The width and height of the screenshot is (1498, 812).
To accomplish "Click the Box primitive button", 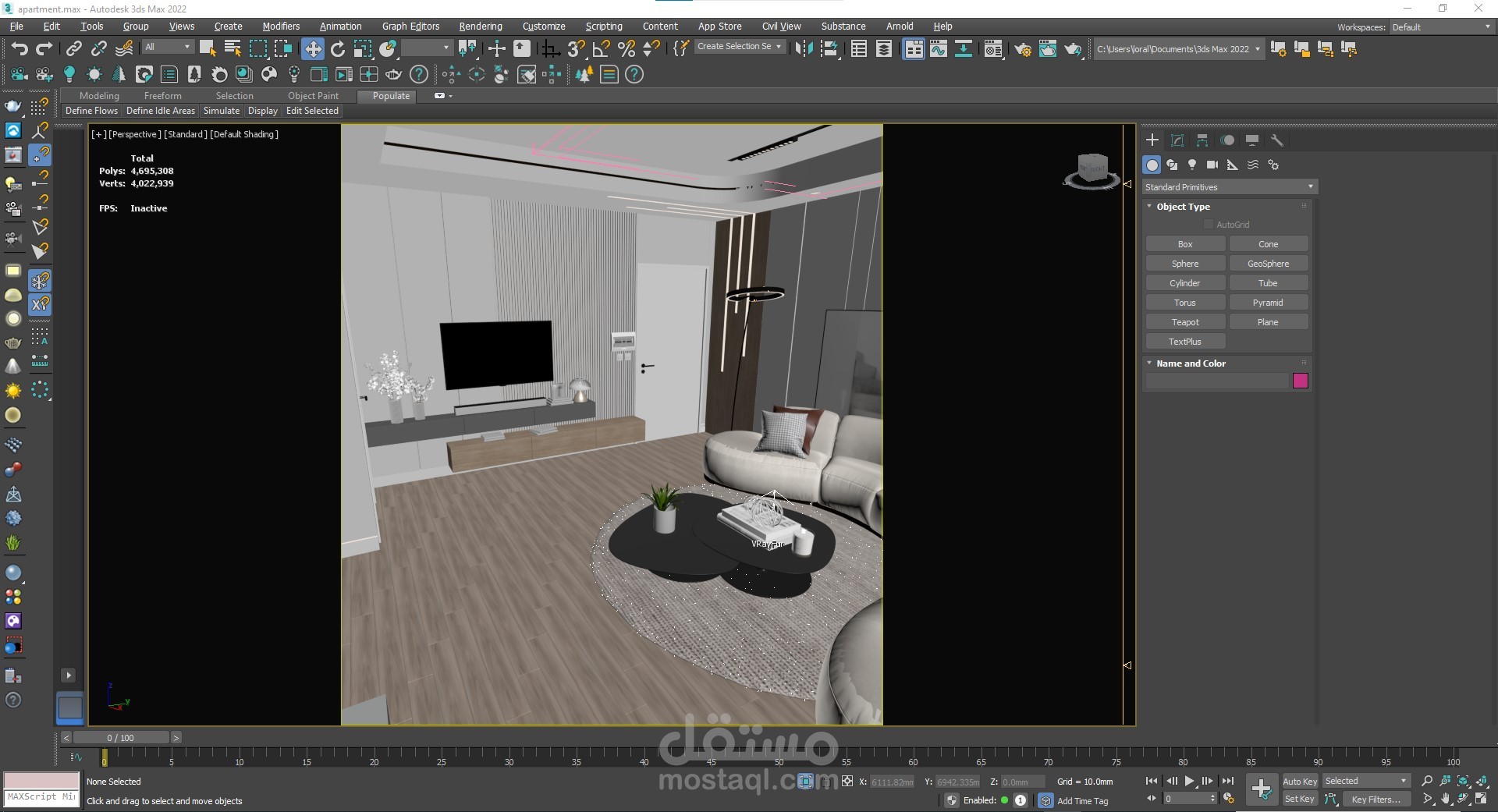I will [x=1185, y=244].
